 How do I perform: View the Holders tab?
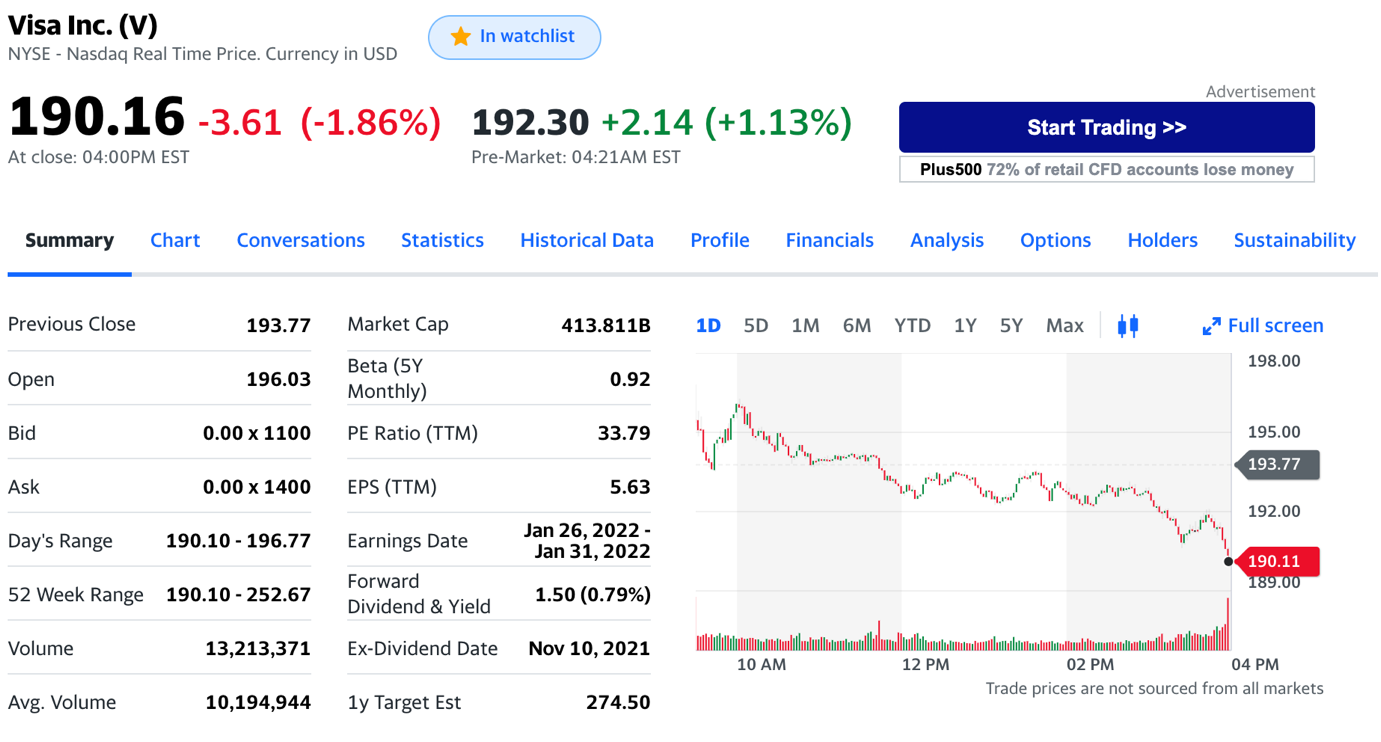click(x=1162, y=240)
